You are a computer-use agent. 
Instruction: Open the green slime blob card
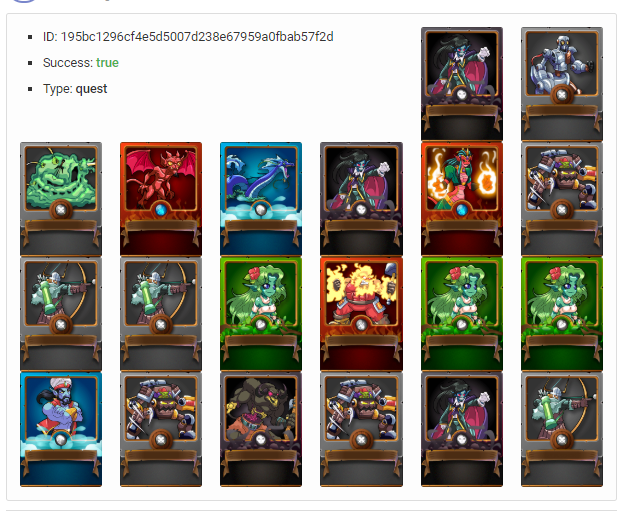61,199
